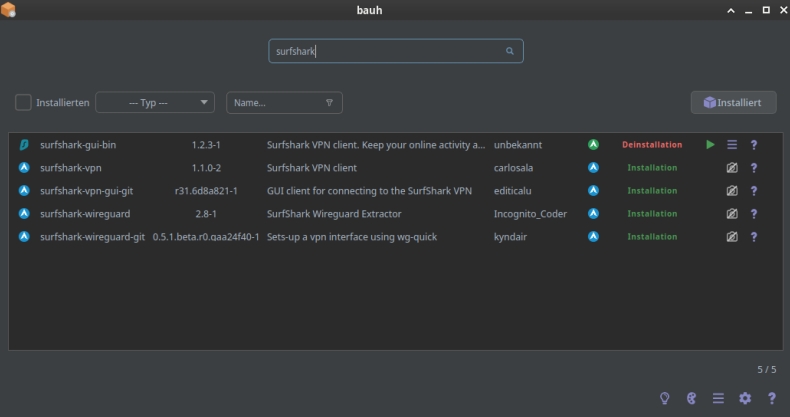The width and height of the screenshot is (790, 417).
Task: Install the surfshark-vpn package
Action: coord(652,168)
